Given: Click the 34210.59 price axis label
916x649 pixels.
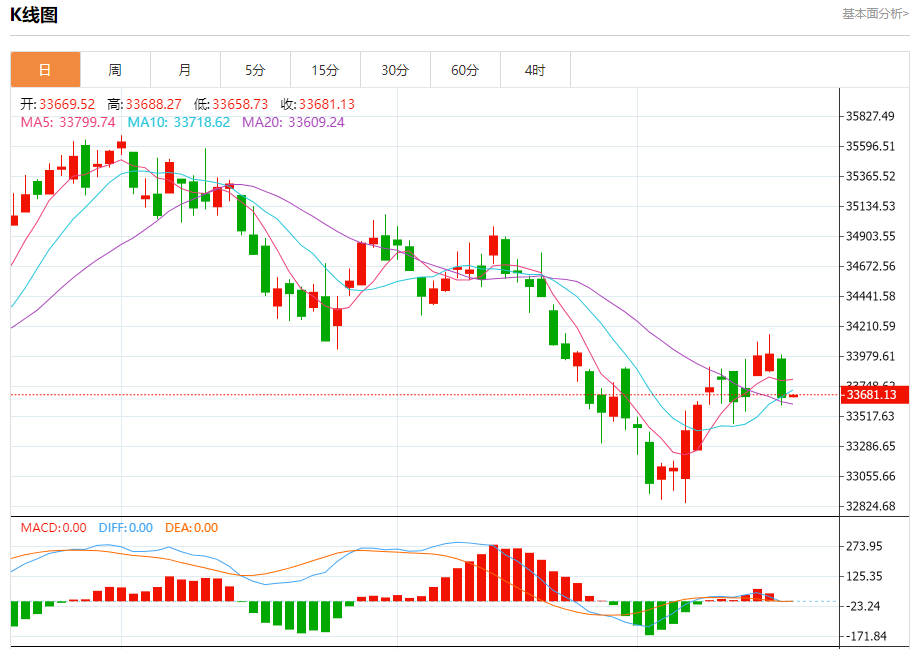Looking at the screenshot, I should point(870,326).
